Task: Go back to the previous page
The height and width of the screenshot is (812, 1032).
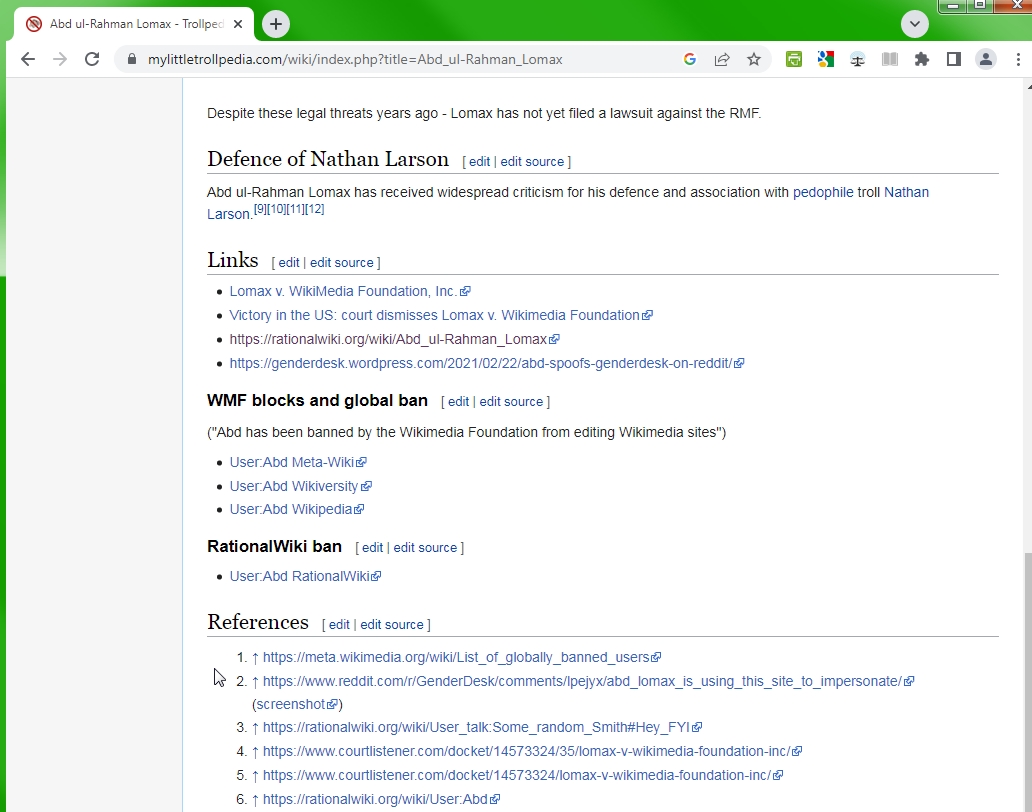Action: [28, 59]
